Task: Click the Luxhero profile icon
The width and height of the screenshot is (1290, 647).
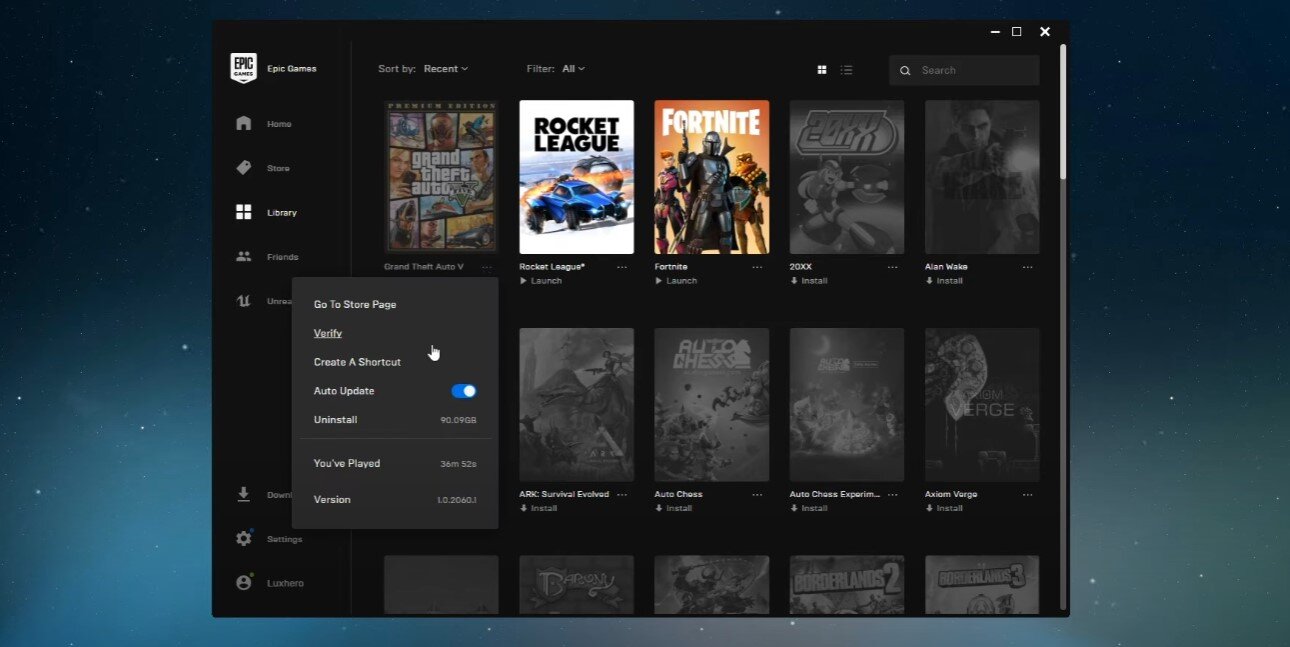Action: [243, 583]
